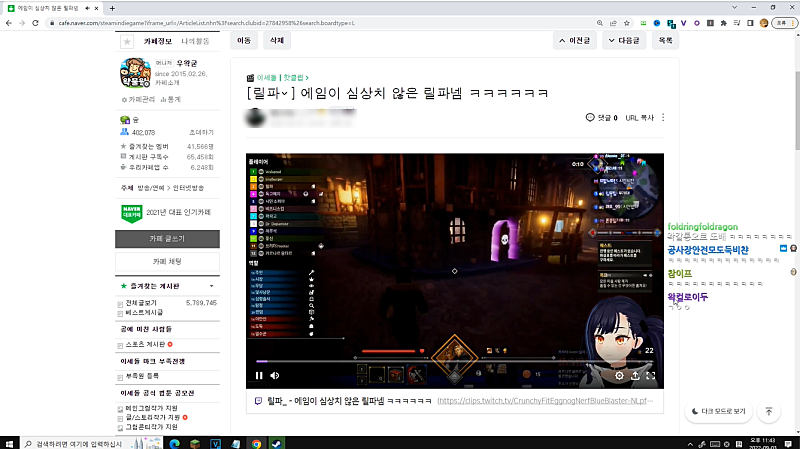Open 그림콘티작가 지원 board
Screen dimensions: 800x449
tap(152, 427)
